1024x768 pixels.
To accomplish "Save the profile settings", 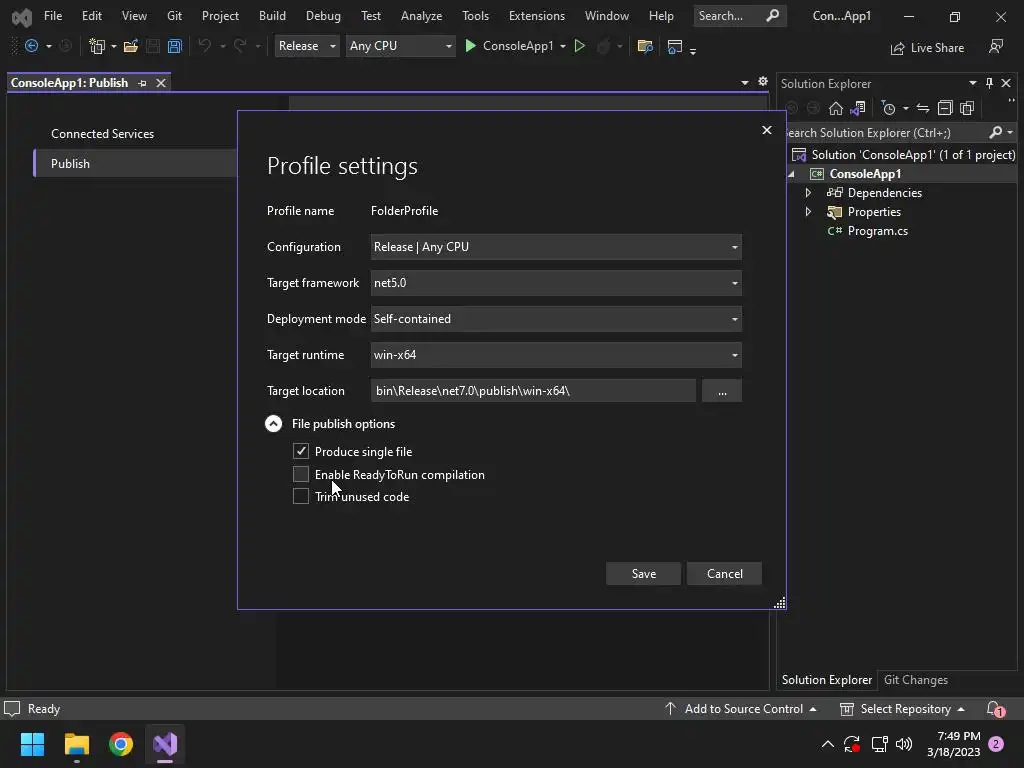I will pyautogui.click(x=643, y=573).
